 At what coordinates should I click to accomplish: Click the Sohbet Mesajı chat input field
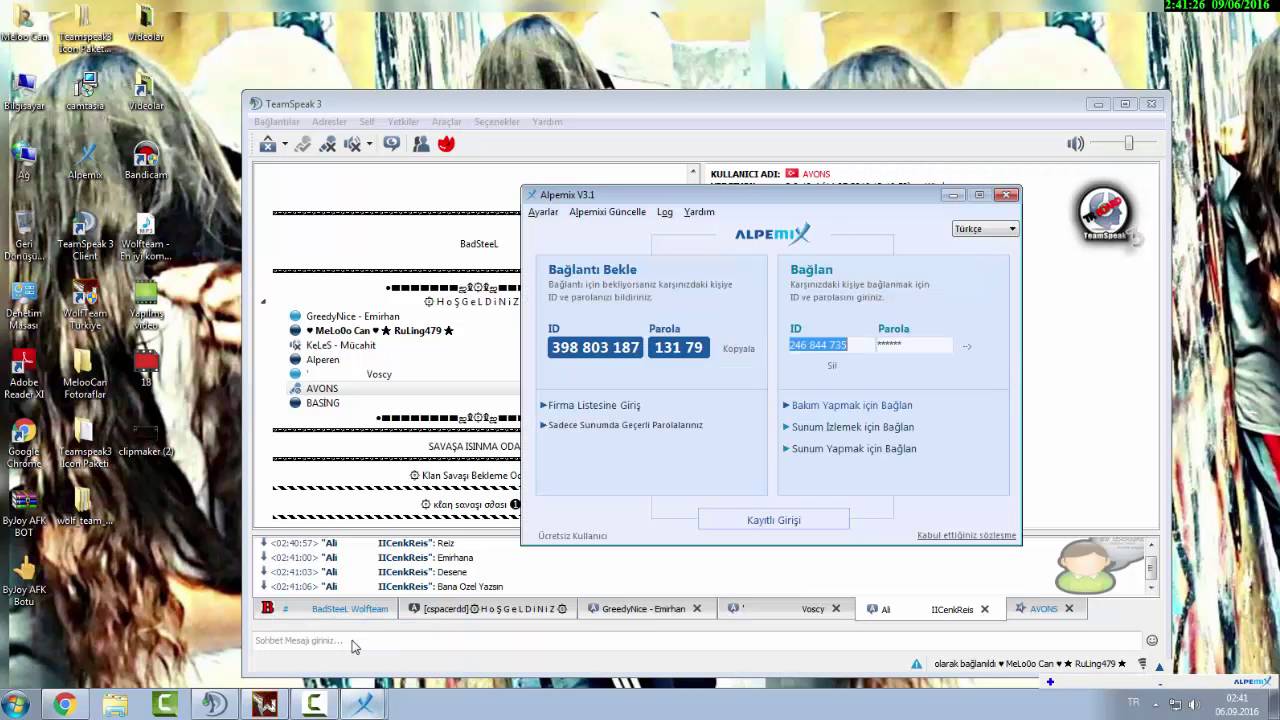tap(697, 641)
